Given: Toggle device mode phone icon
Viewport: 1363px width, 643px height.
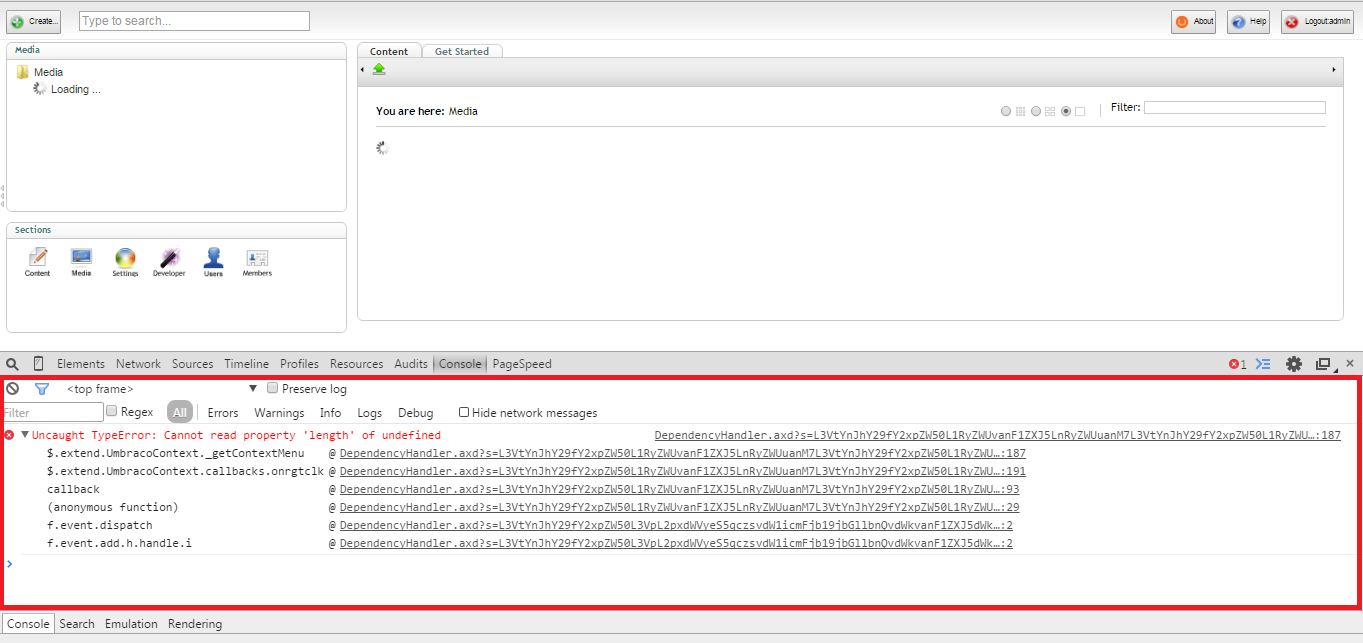Looking at the screenshot, I should pos(38,364).
